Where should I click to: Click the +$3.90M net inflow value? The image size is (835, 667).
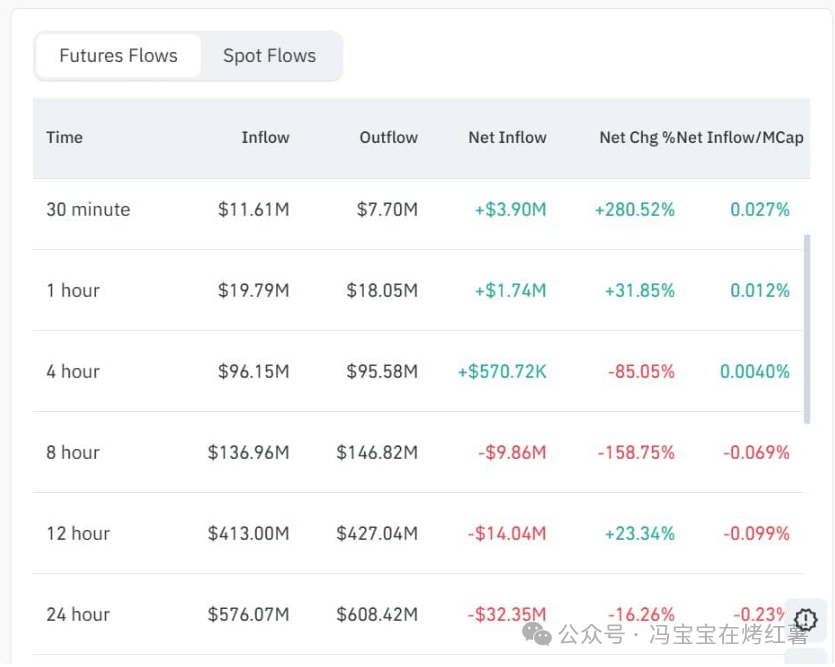(x=510, y=210)
